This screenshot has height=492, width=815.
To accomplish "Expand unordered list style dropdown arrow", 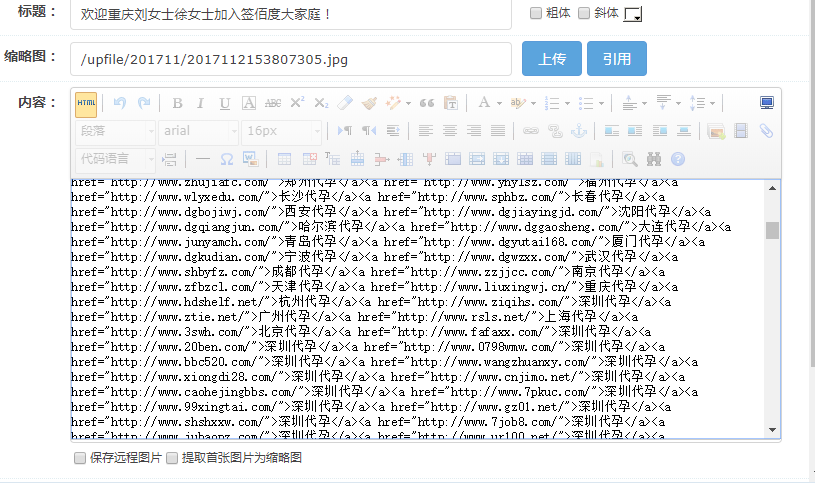I will pyautogui.click(x=601, y=103).
